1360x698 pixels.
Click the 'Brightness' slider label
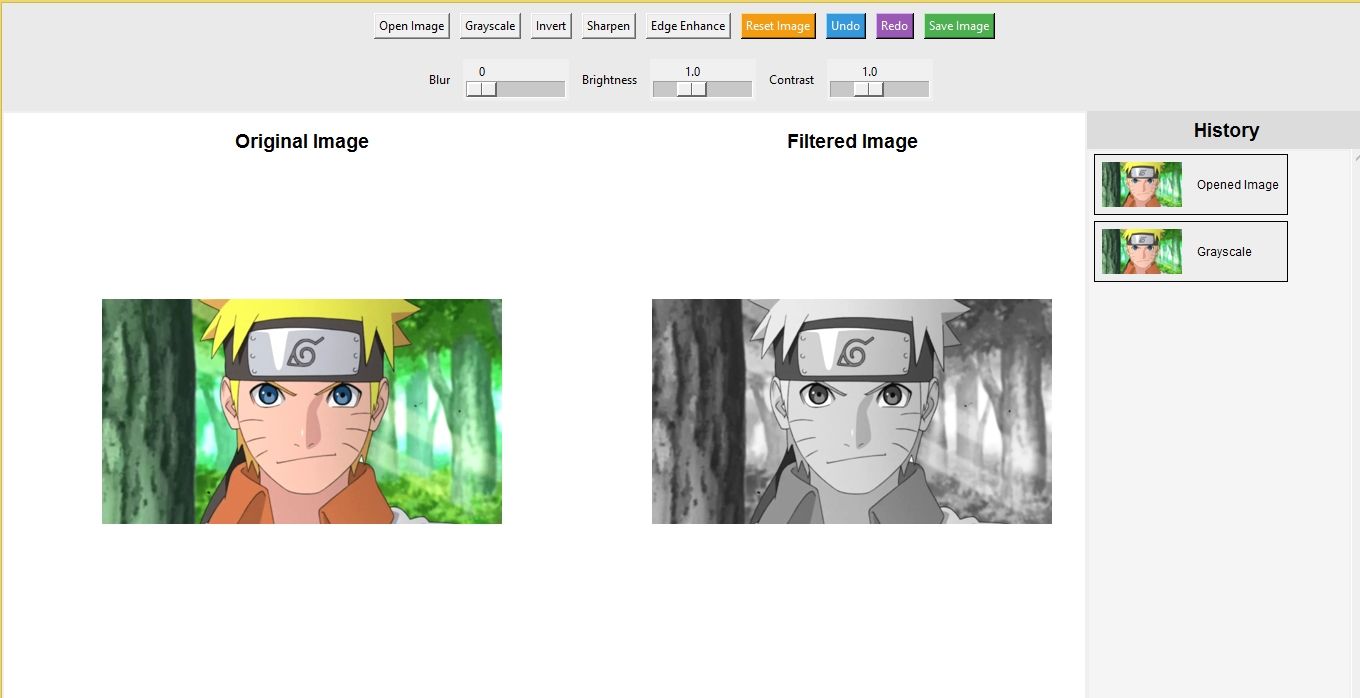click(x=610, y=80)
